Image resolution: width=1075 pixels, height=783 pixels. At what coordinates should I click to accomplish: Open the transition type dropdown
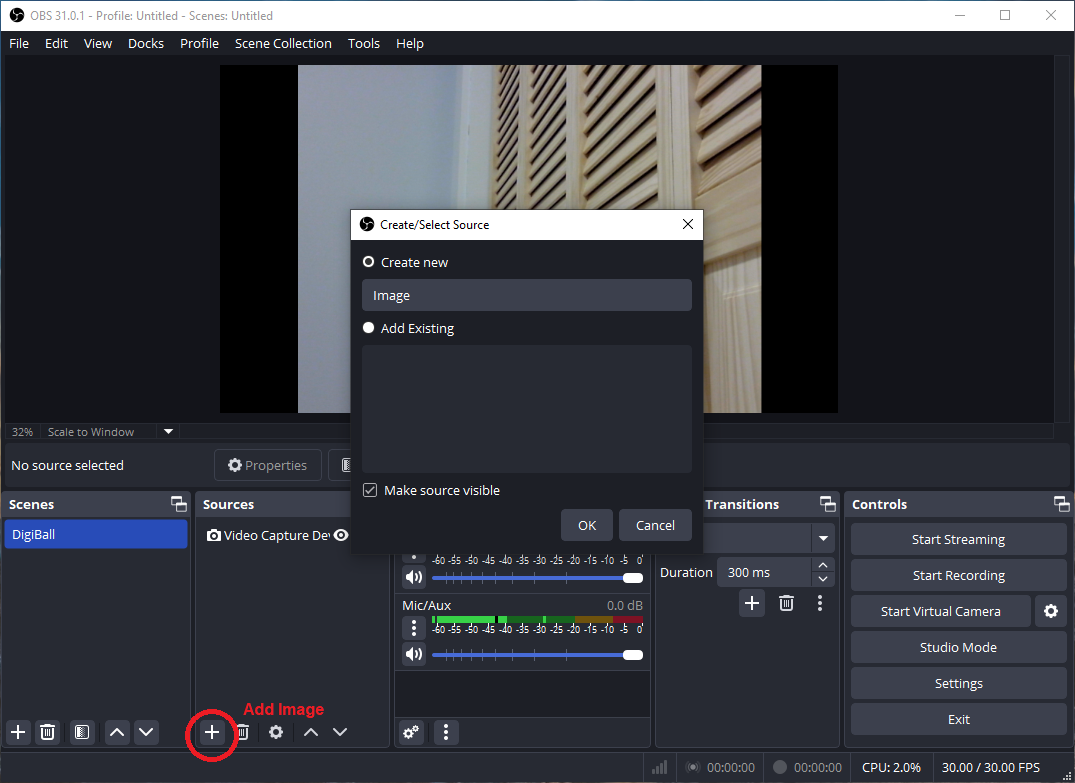tap(823, 538)
